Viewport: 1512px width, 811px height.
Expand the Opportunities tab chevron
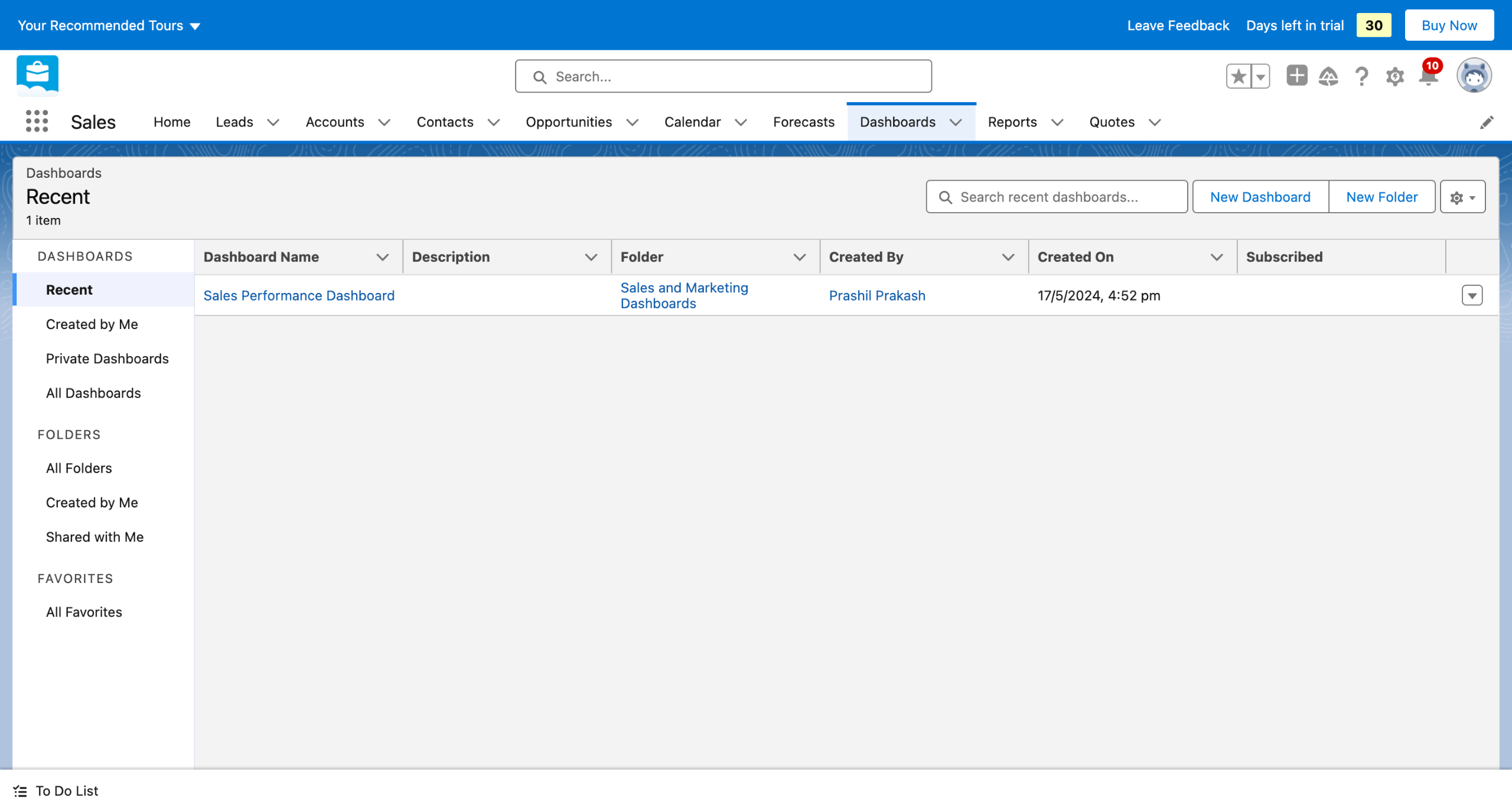coord(632,122)
